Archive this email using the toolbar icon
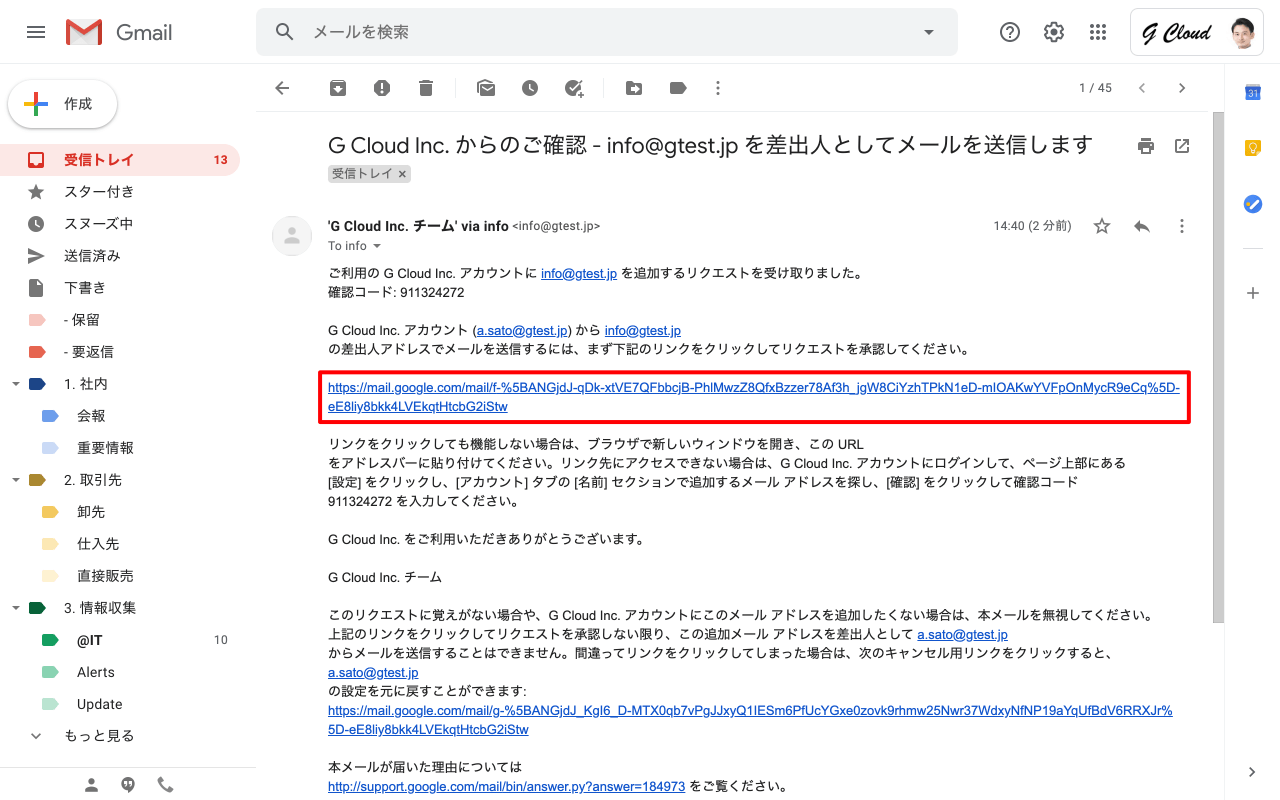Viewport: 1280px width, 800px height. (x=338, y=88)
